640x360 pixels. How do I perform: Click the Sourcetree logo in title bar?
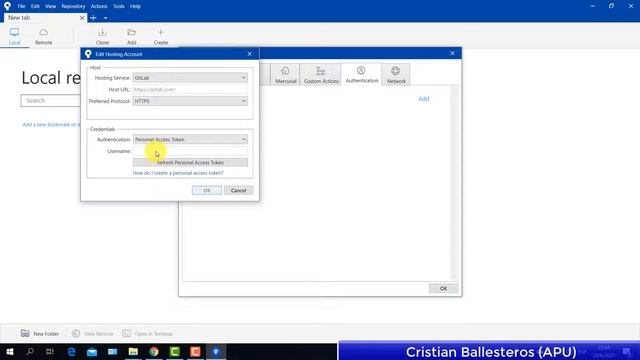(x=7, y=6)
